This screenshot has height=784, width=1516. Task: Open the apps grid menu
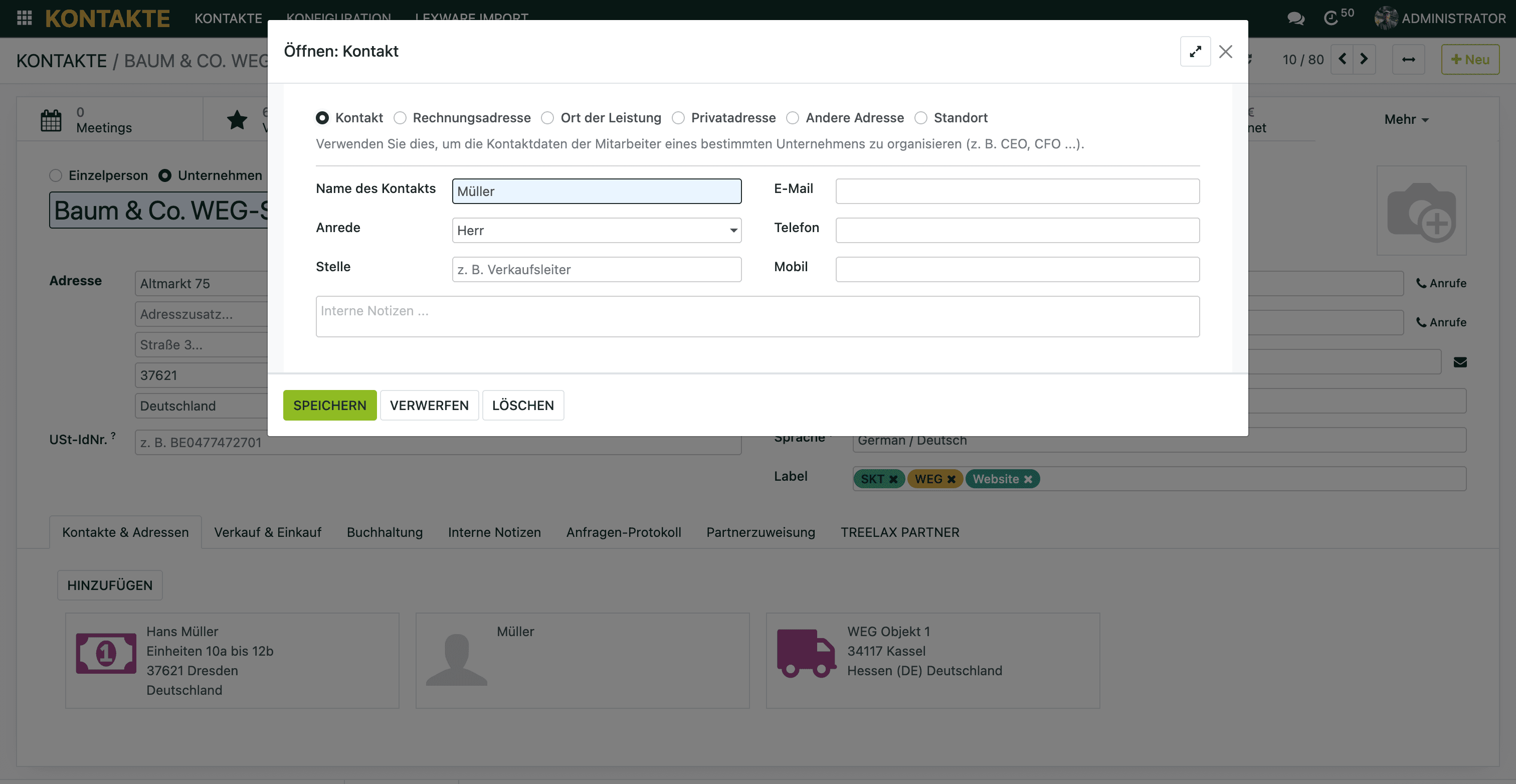click(24, 18)
